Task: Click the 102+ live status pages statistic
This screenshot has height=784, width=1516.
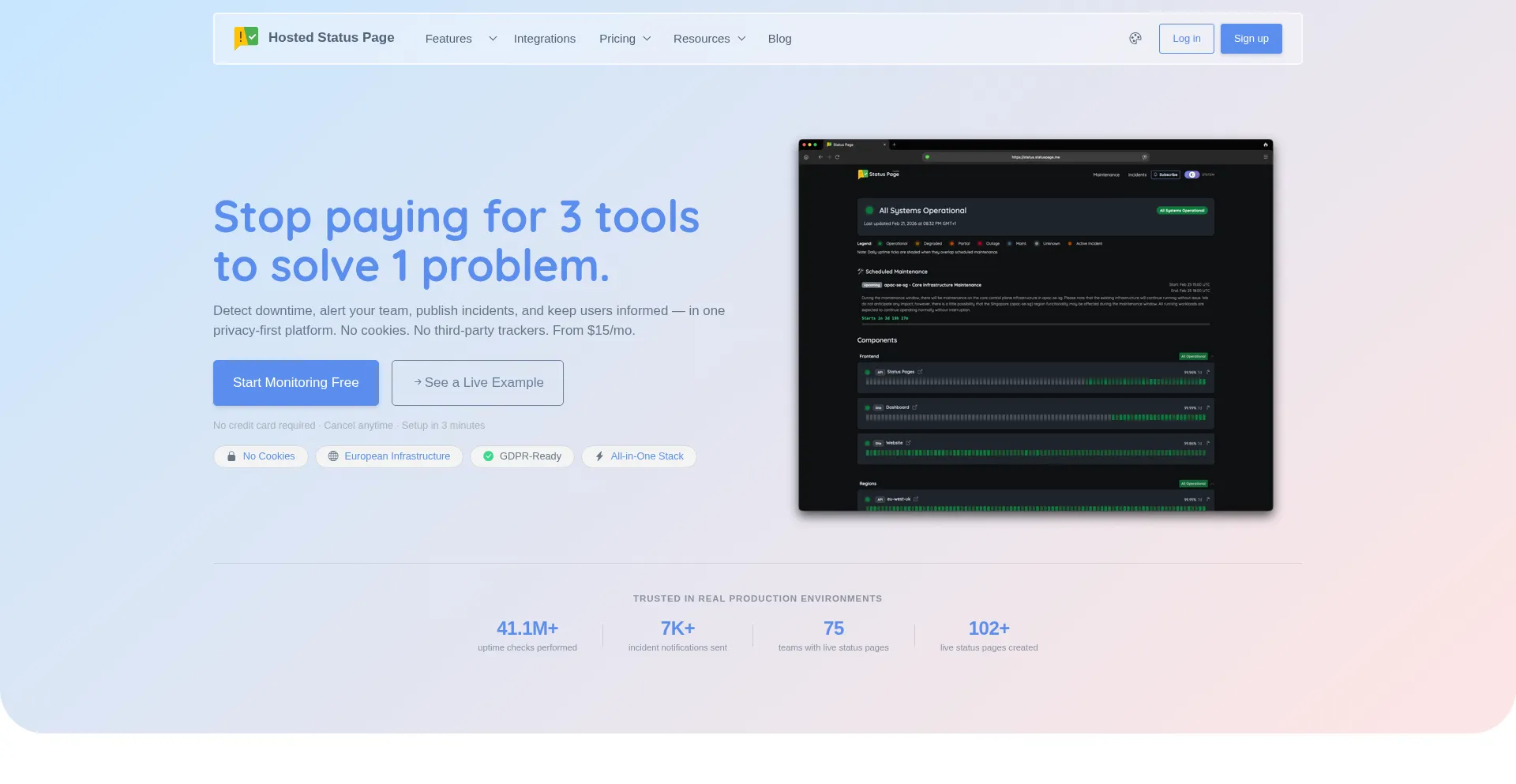Action: point(989,636)
